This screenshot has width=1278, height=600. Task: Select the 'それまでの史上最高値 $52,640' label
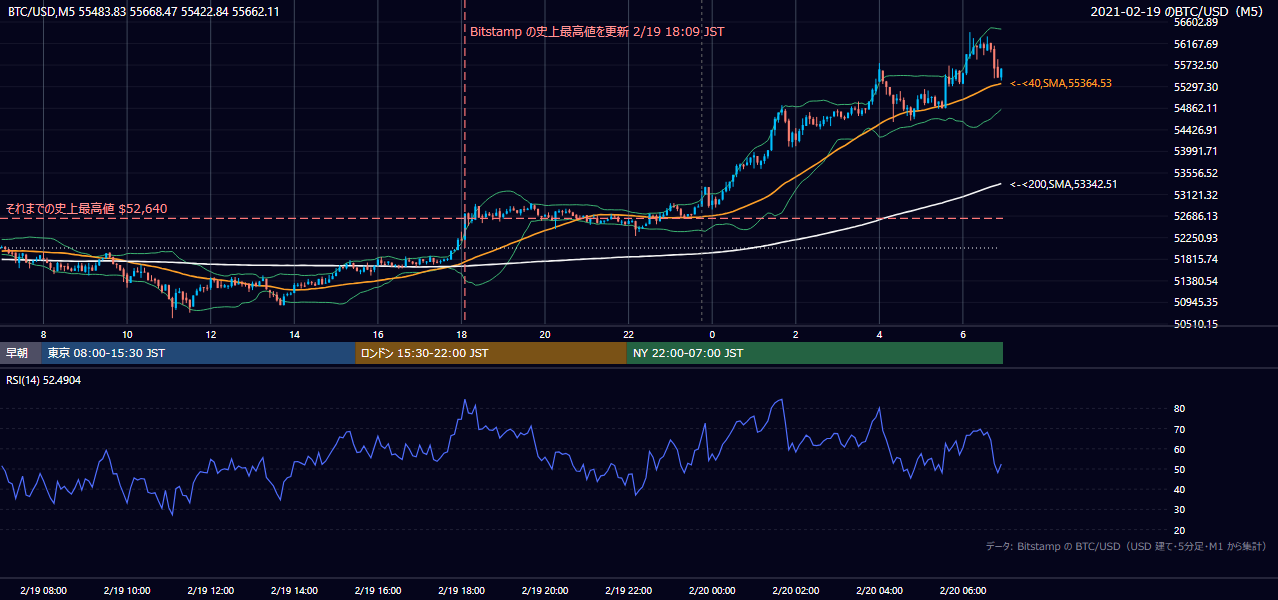click(87, 209)
